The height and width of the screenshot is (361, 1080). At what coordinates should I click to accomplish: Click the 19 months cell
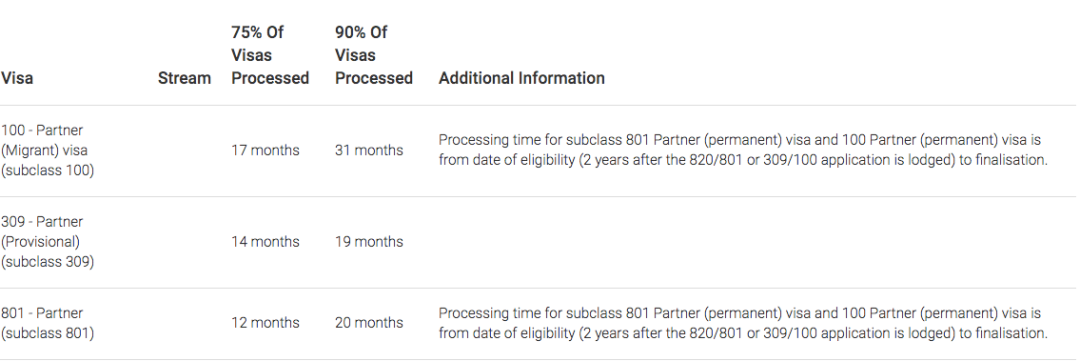tap(369, 242)
